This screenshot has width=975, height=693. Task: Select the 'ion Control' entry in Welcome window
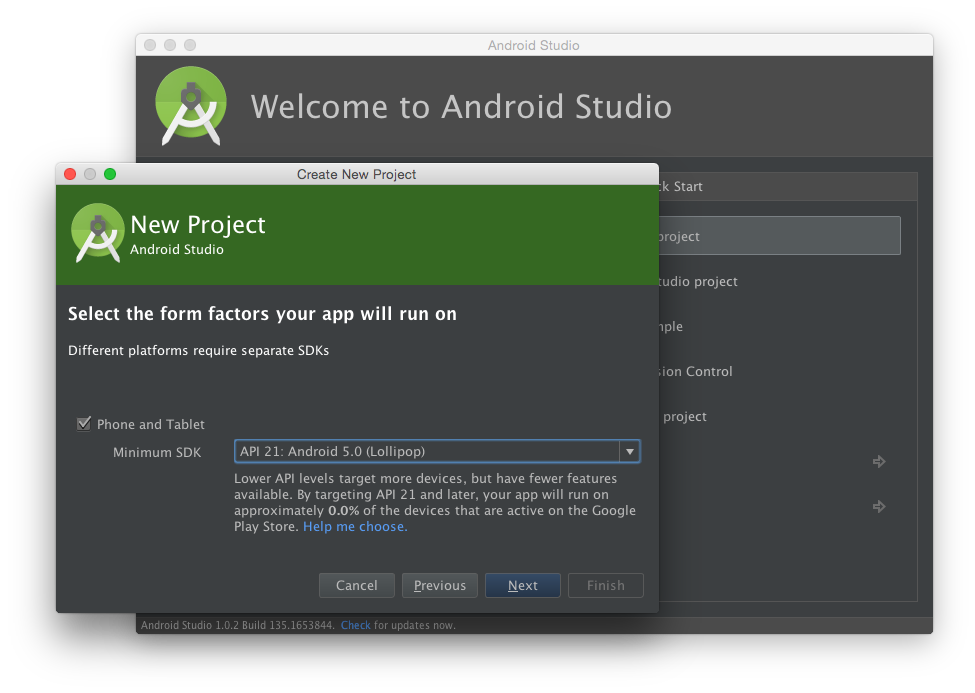[696, 371]
